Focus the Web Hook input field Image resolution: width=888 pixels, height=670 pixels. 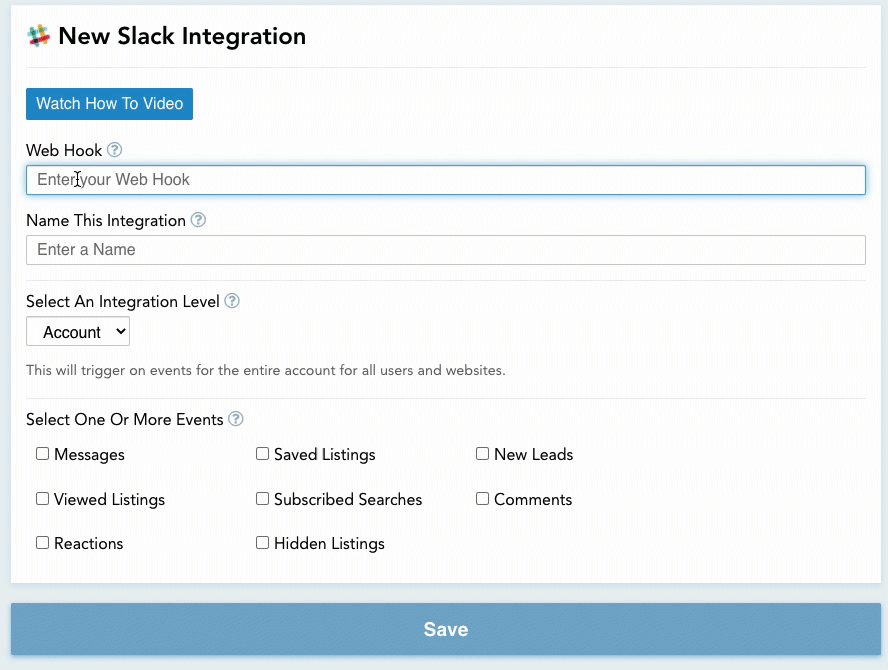pyautogui.click(x=446, y=180)
